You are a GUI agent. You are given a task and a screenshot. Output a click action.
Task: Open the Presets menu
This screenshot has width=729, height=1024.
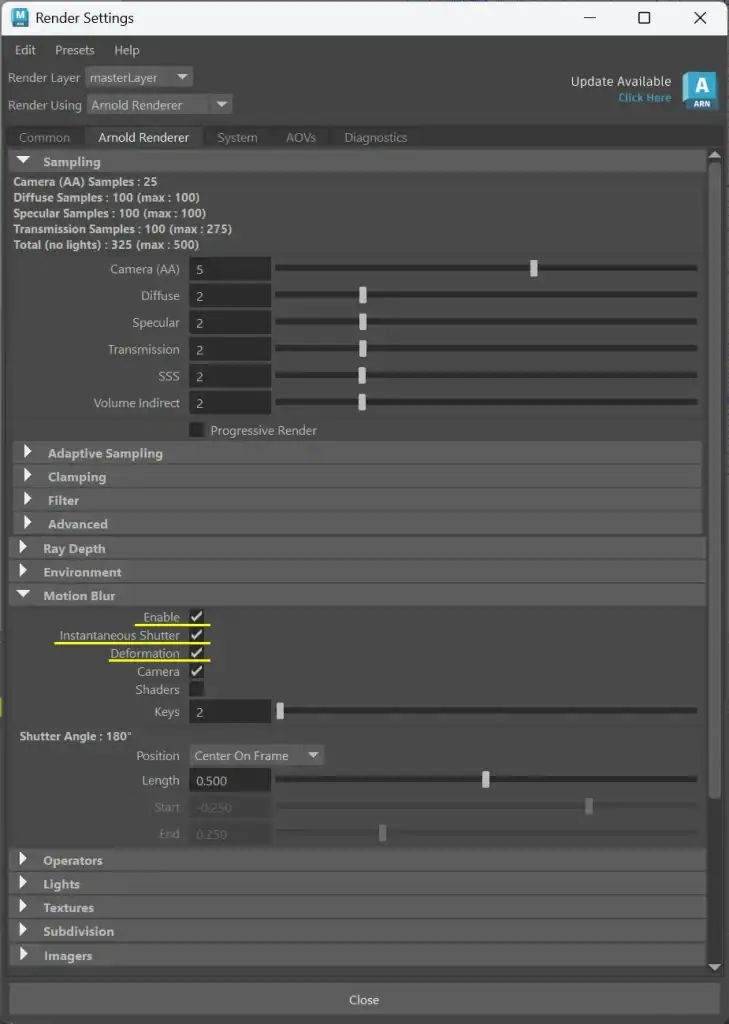(74, 50)
